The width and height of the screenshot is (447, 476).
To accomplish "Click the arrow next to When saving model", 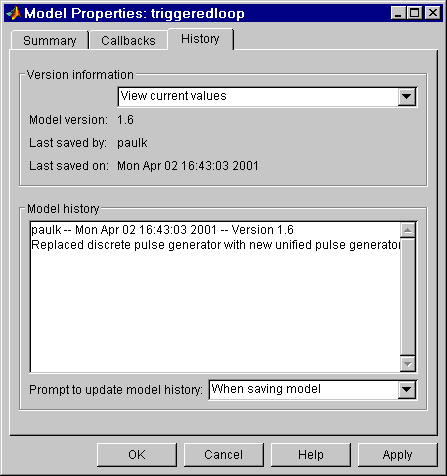I will pyautogui.click(x=407, y=390).
